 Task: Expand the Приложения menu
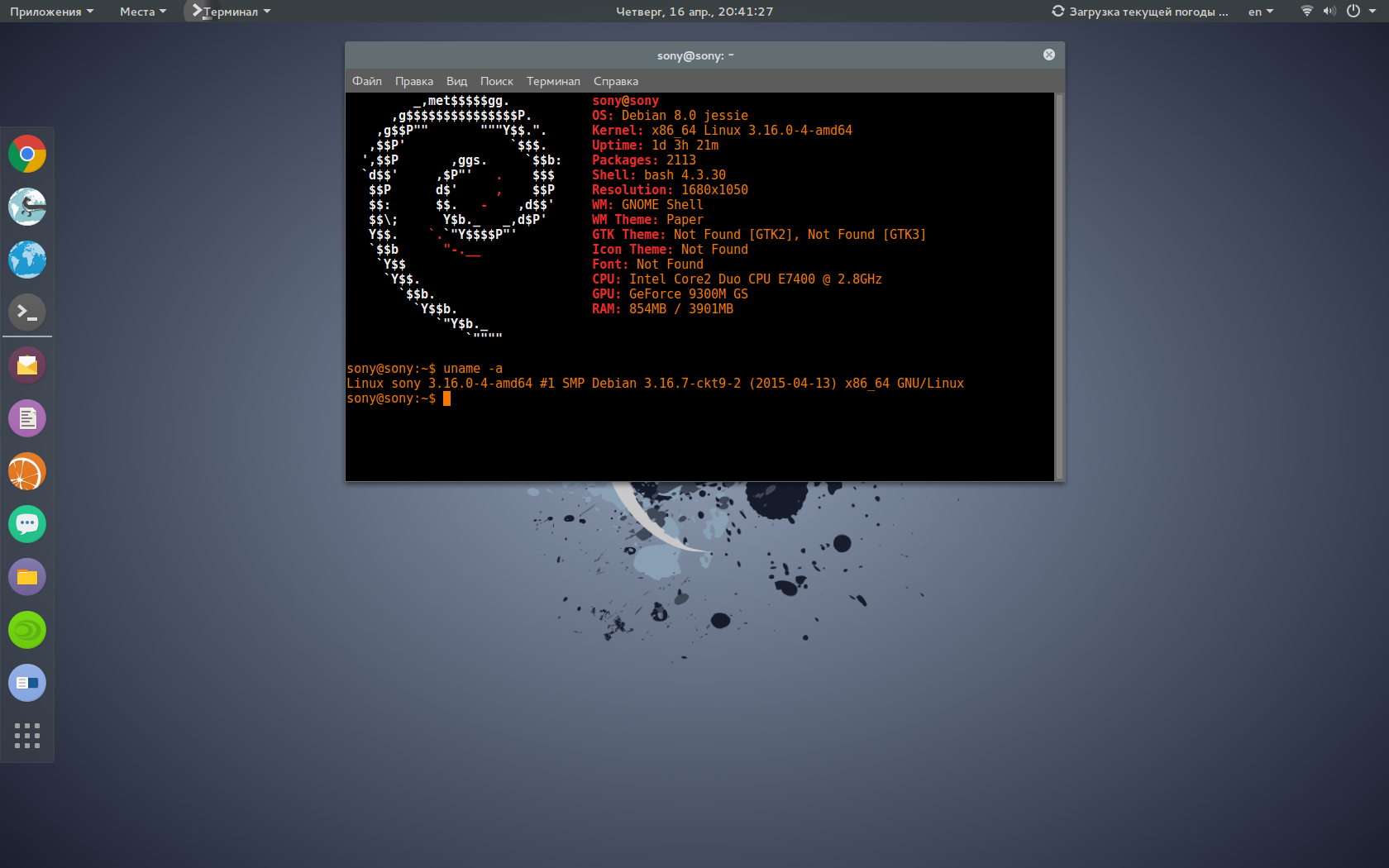coord(51,12)
